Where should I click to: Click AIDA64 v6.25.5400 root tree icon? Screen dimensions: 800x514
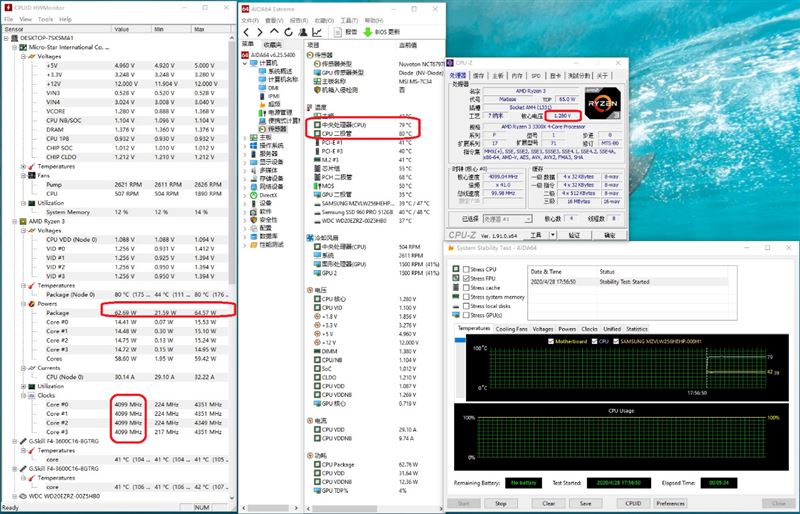245,55
